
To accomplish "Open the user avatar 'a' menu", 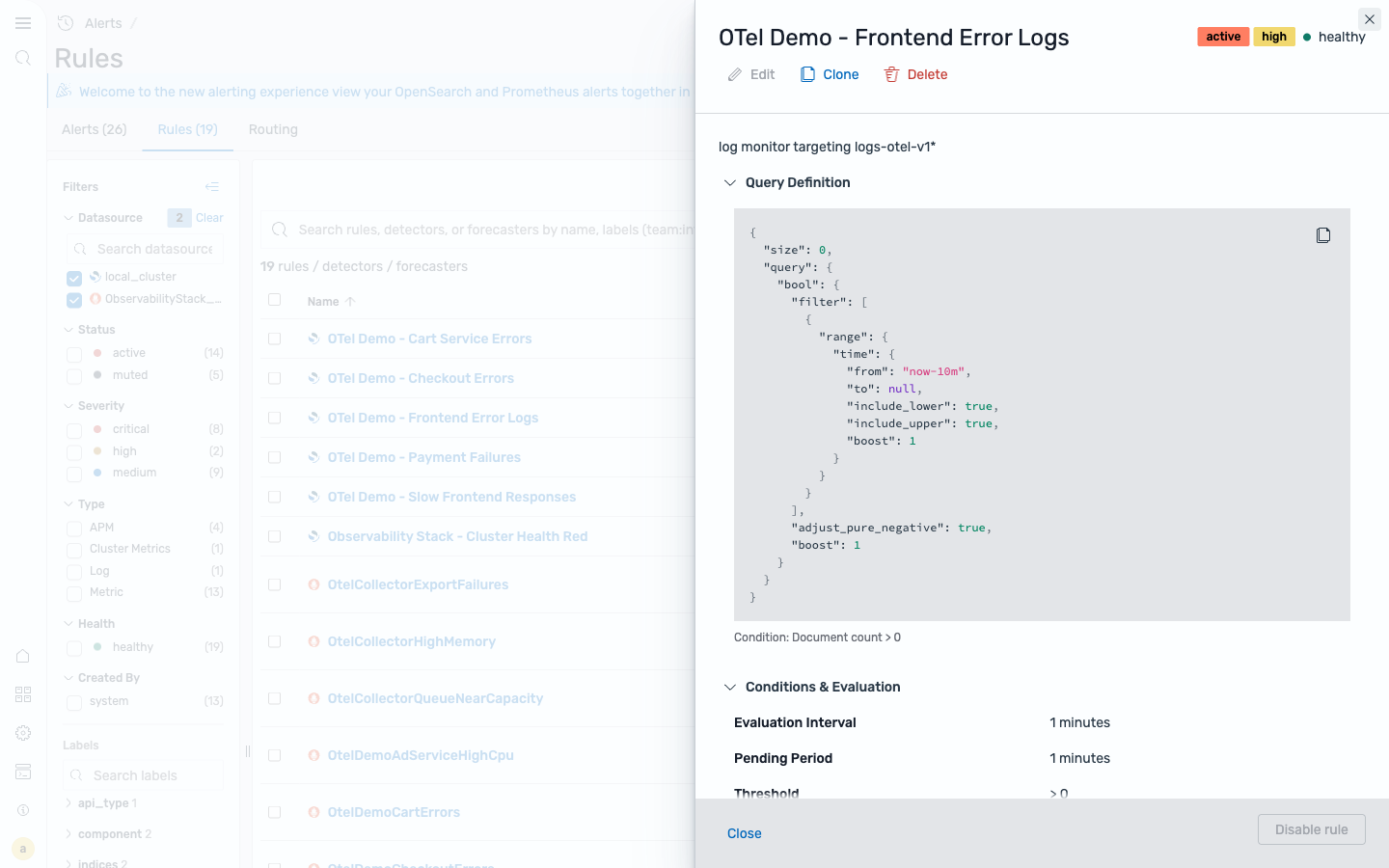I will pyautogui.click(x=23, y=849).
